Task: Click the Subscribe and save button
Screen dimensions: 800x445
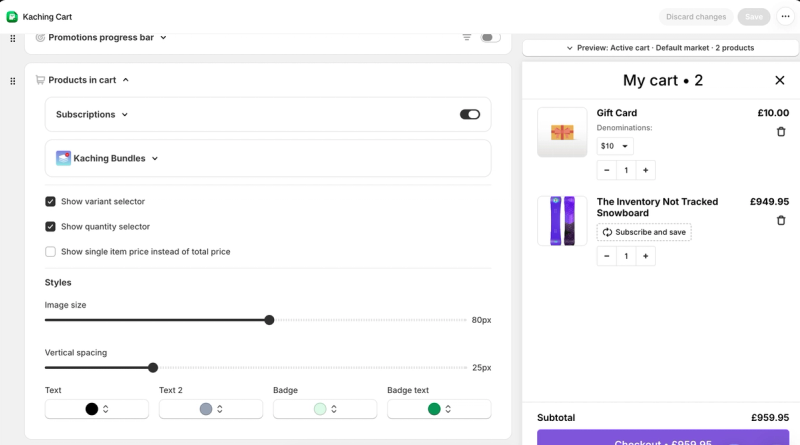Action: (644, 232)
